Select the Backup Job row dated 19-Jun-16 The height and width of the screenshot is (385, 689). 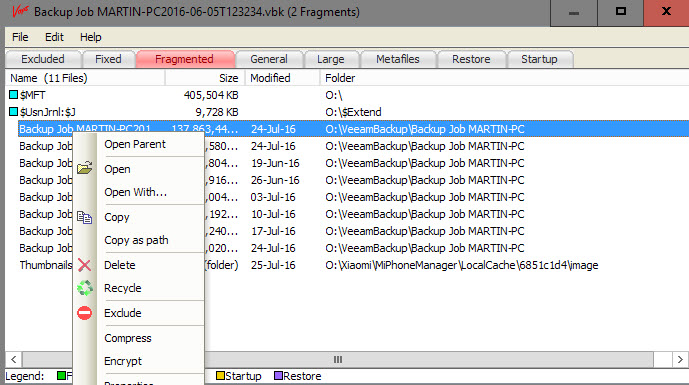point(347,163)
